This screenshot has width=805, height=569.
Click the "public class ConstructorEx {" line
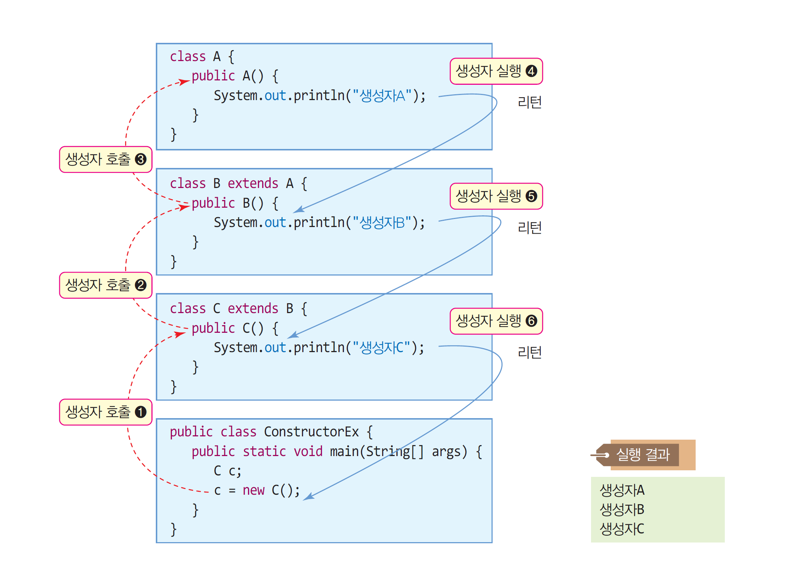click(271, 431)
